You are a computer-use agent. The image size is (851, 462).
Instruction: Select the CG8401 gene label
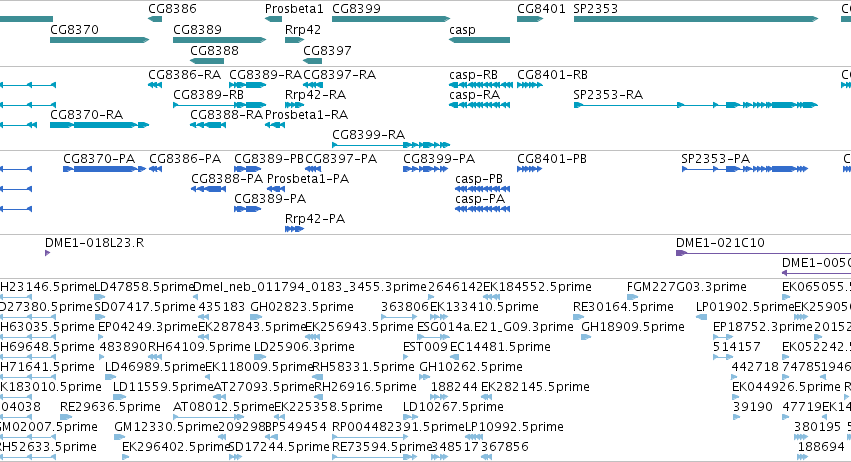tap(541, 9)
